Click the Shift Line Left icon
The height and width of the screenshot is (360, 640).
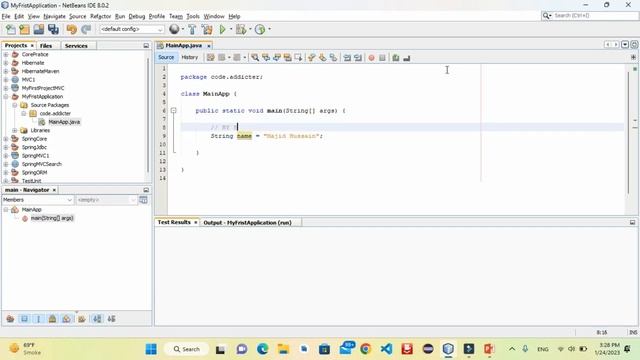click(x=347, y=58)
